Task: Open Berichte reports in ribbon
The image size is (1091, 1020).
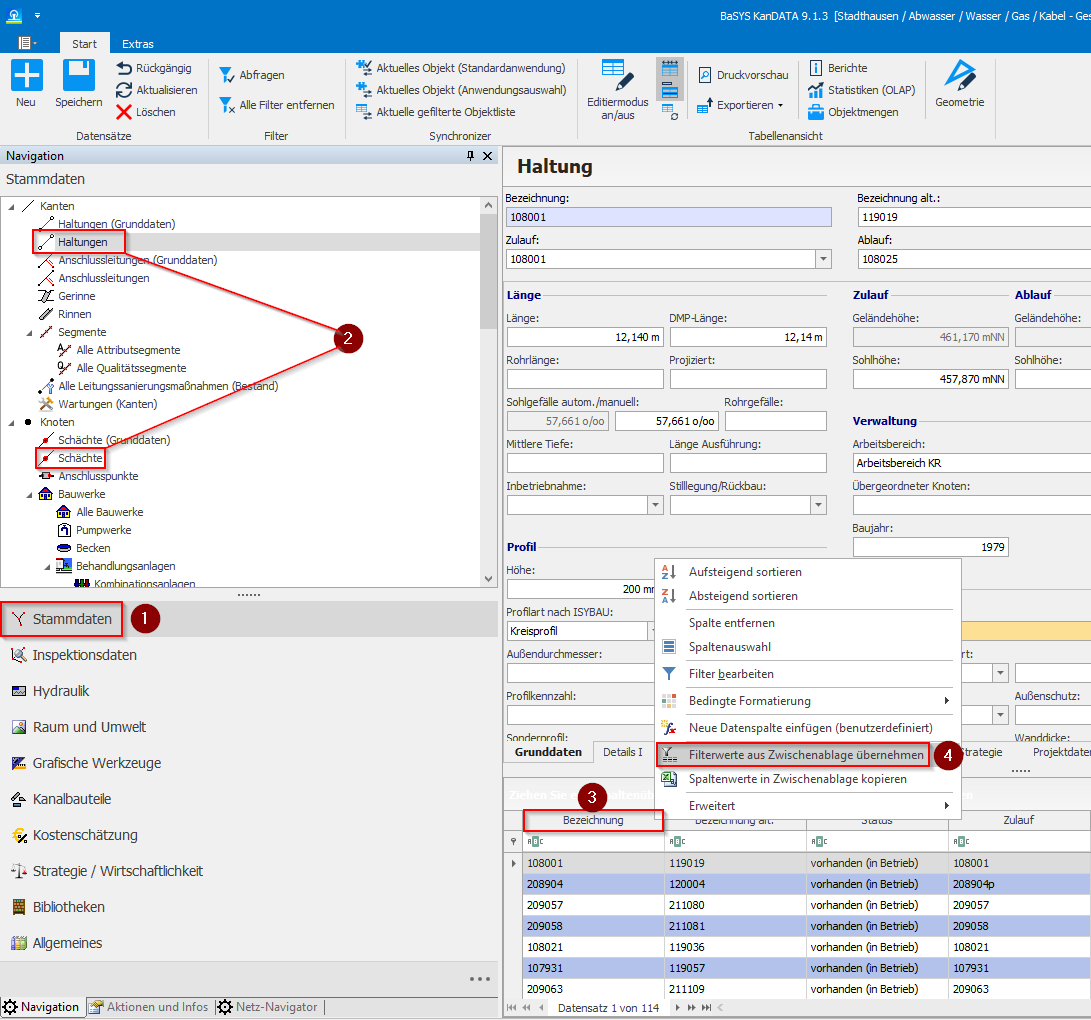Action: tap(817, 68)
